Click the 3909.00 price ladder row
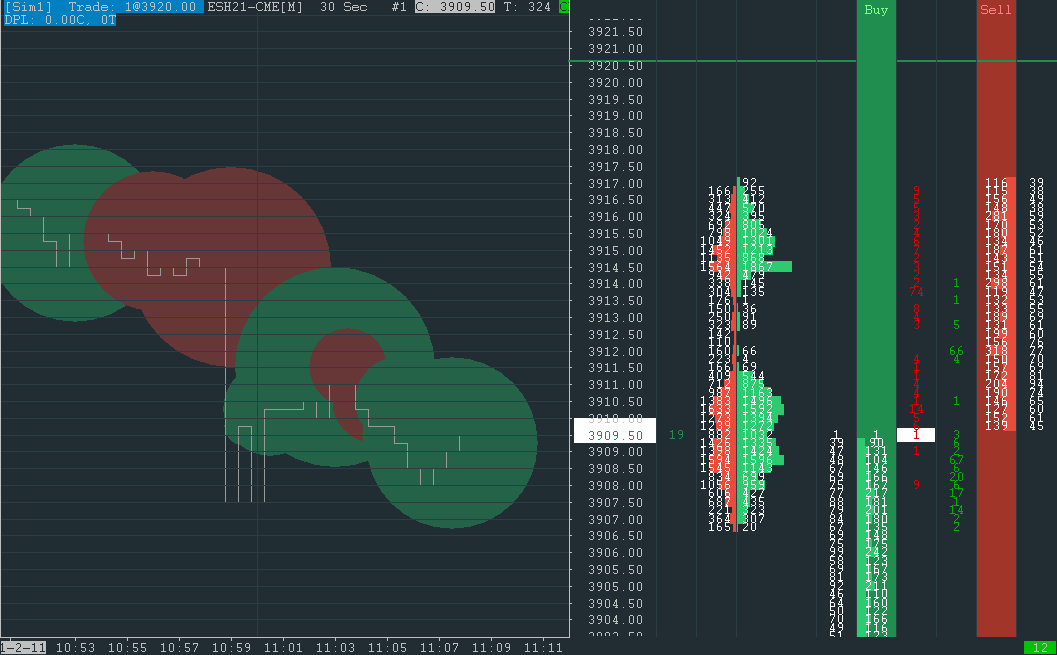This screenshot has width=1057, height=655. tap(615, 452)
